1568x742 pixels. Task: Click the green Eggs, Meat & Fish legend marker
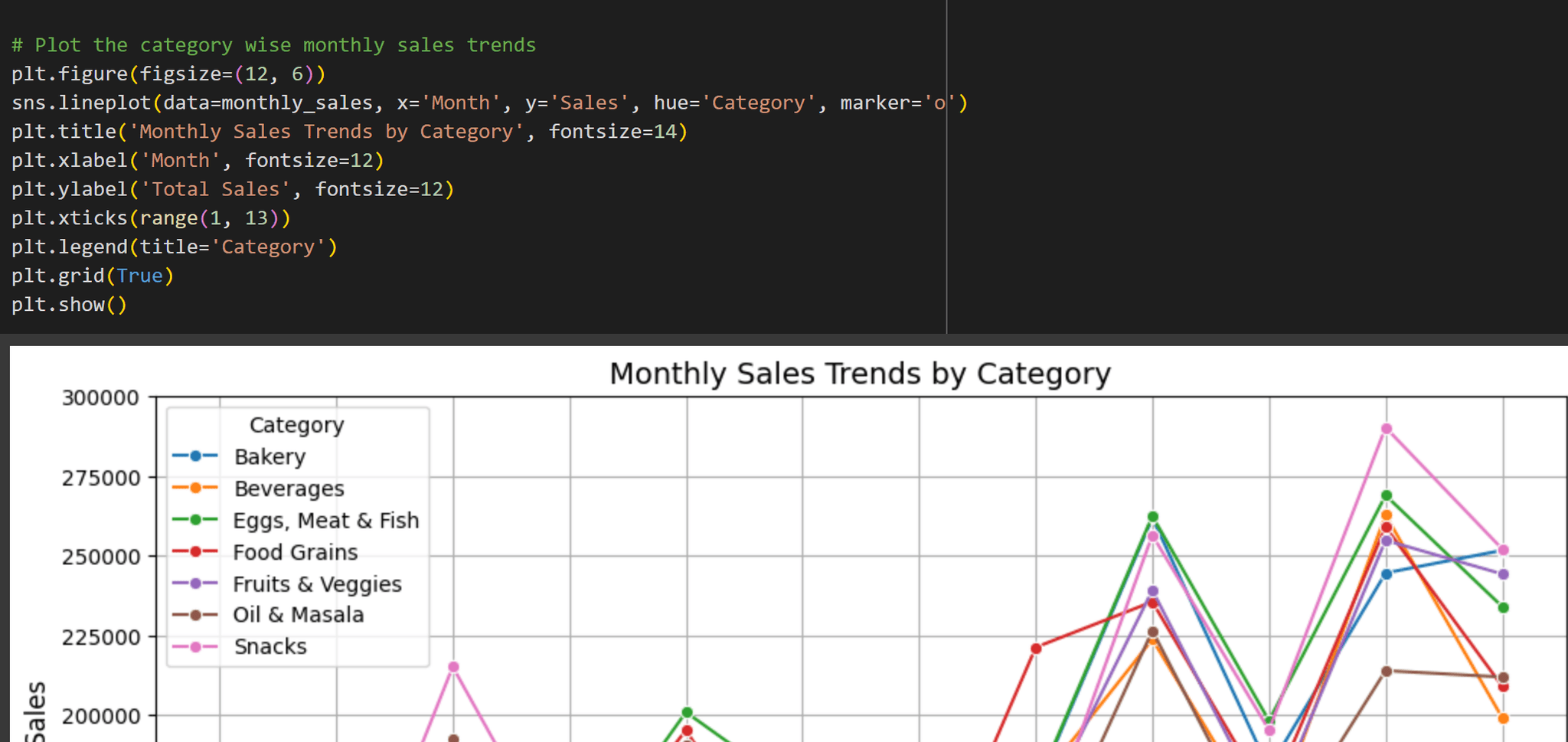pos(195,520)
